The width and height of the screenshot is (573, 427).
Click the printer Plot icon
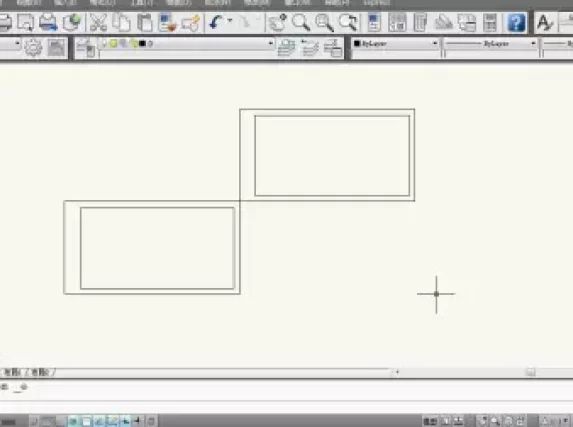[48, 23]
